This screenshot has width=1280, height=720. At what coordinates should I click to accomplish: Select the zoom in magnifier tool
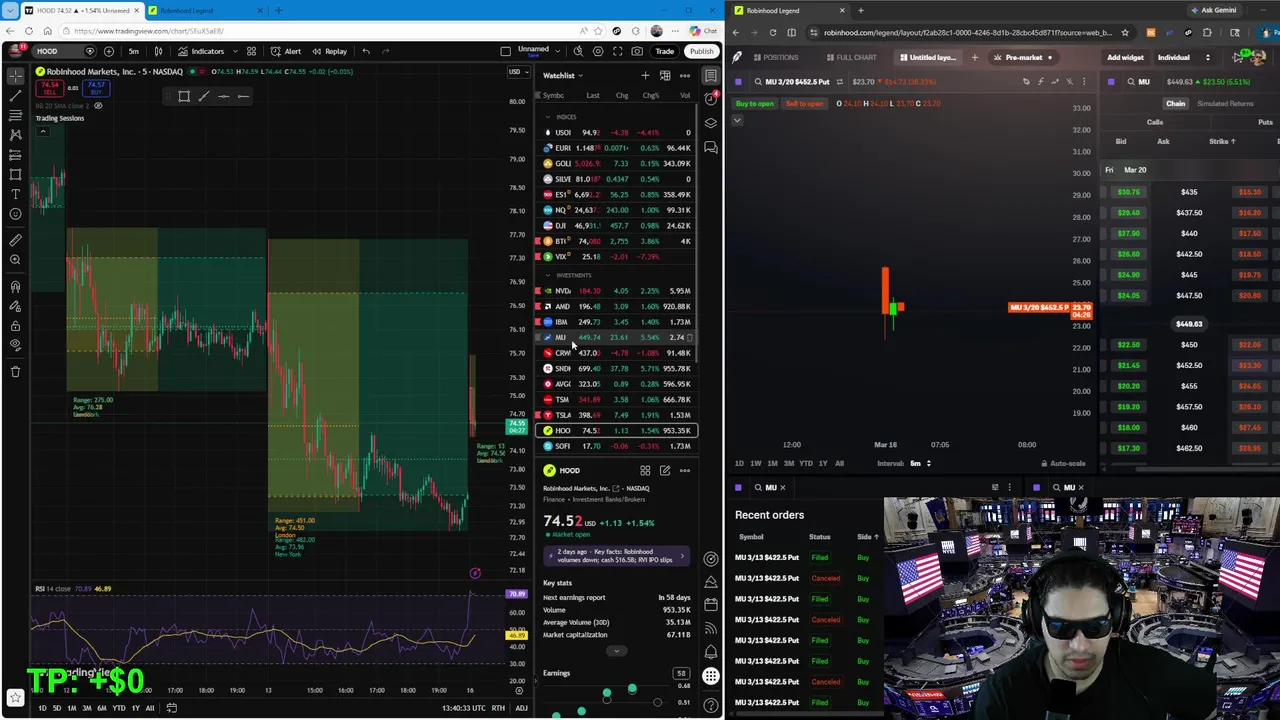15,260
